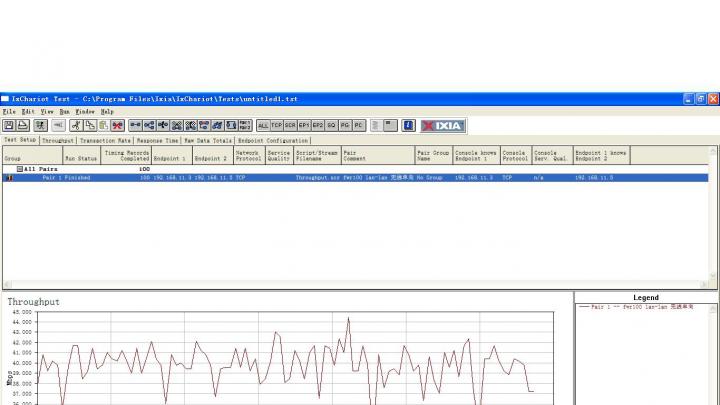Screen dimensions: 720x405
Task: Click the All Pairs group label
Action: pos(40,169)
